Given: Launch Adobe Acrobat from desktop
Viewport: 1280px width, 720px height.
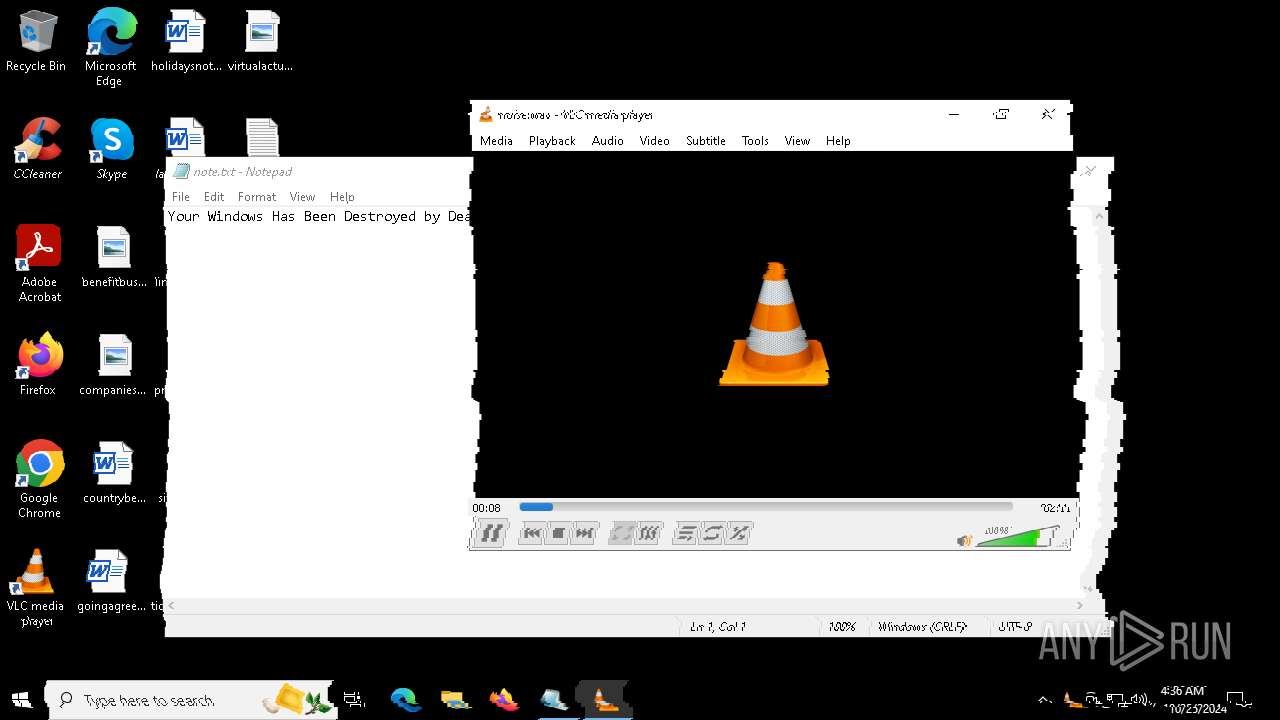Looking at the screenshot, I should point(39,264).
